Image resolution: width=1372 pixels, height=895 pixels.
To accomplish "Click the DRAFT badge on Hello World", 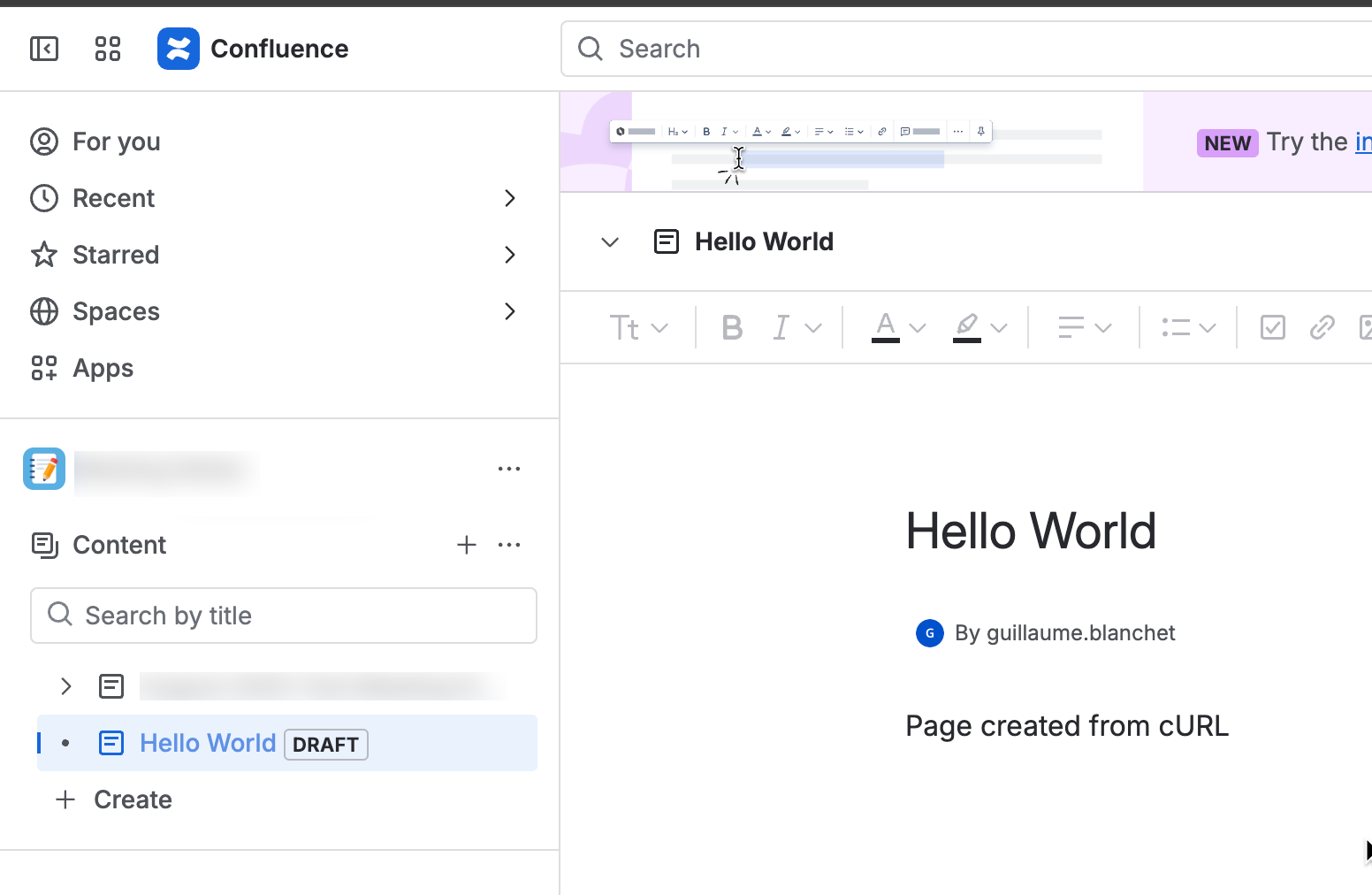I will click(325, 745).
